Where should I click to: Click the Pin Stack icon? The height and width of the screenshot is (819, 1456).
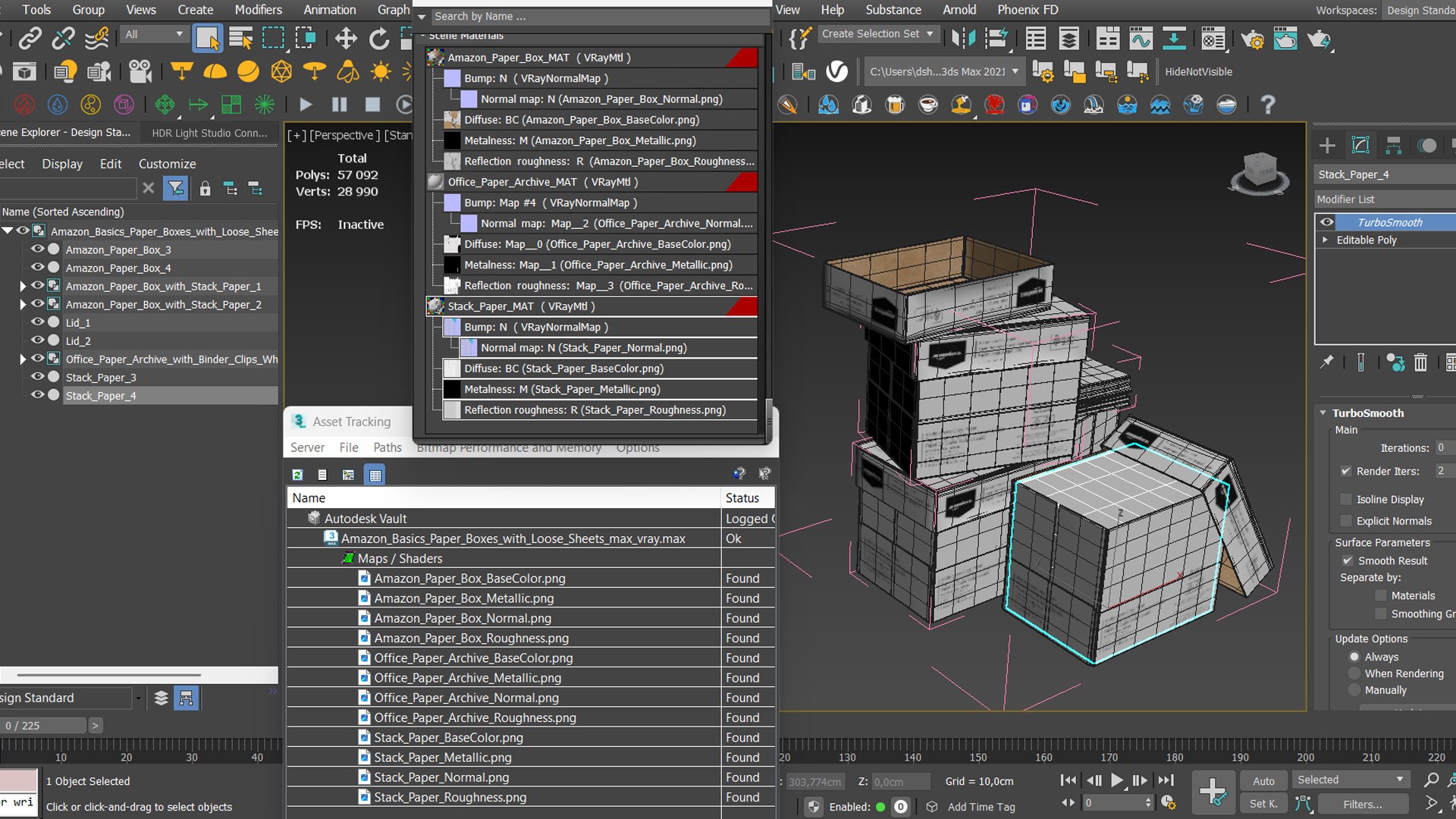[x=1326, y=362]
